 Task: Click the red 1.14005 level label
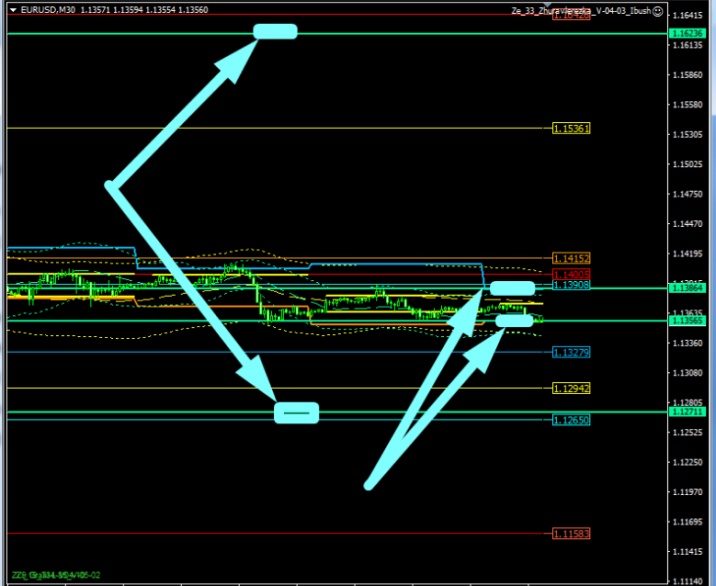coord(571,273)
